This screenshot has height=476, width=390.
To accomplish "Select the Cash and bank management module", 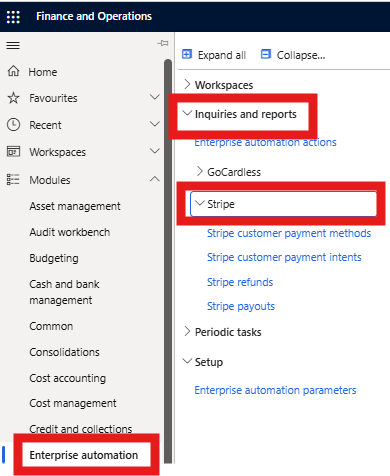I will [x=64, y=292].
